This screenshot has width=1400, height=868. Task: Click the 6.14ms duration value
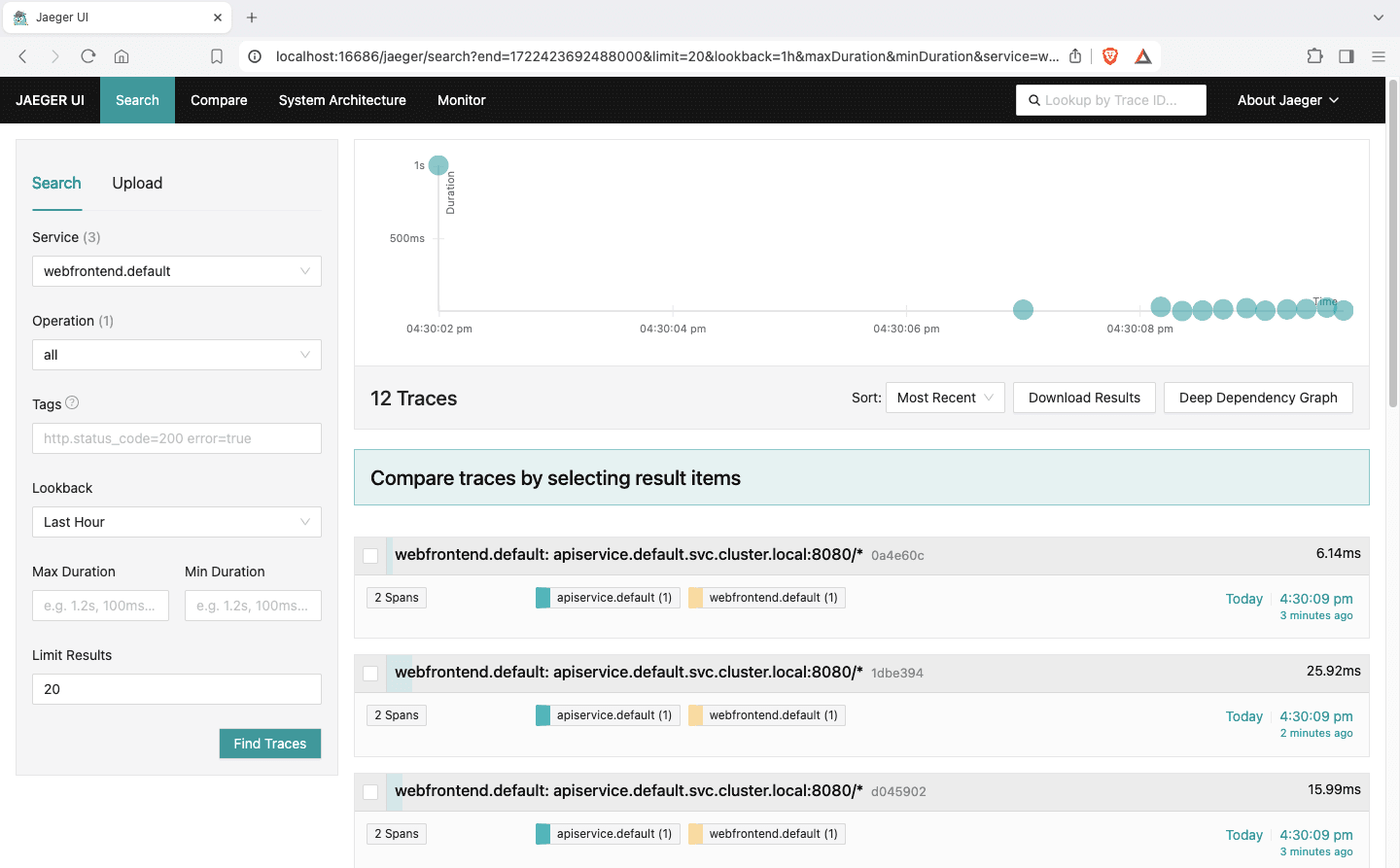(x=1338, y=553)
